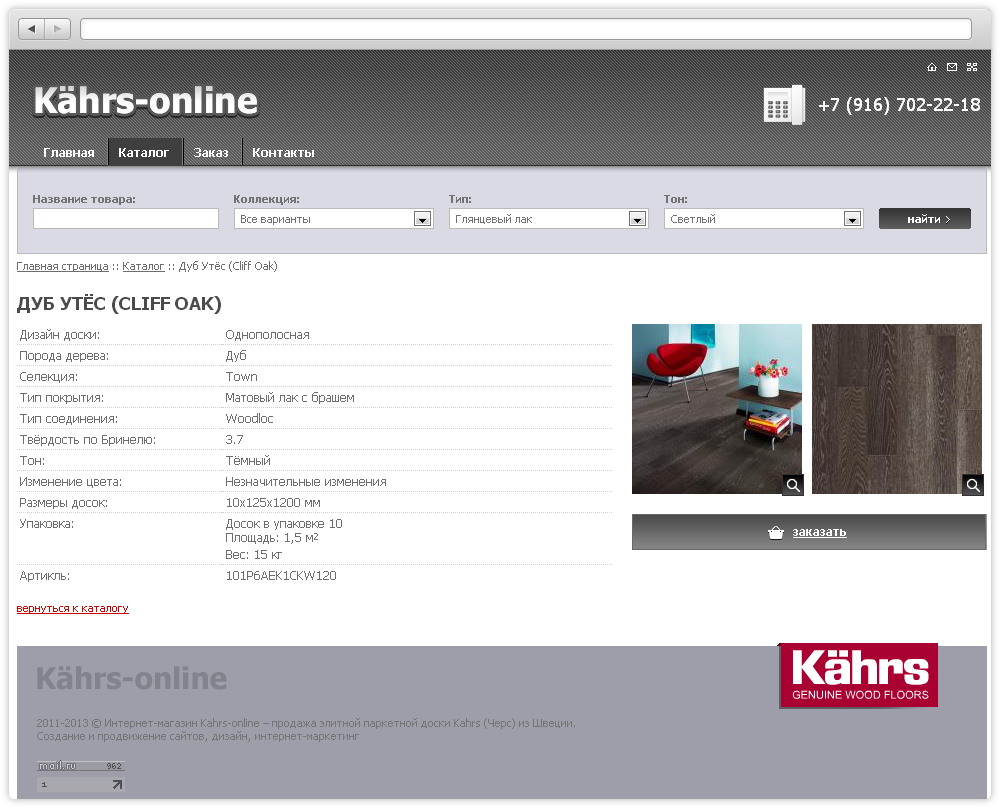Open the Заказ menu item
This screenshot has height=808, width=1000.
click(x=211, y=152)
